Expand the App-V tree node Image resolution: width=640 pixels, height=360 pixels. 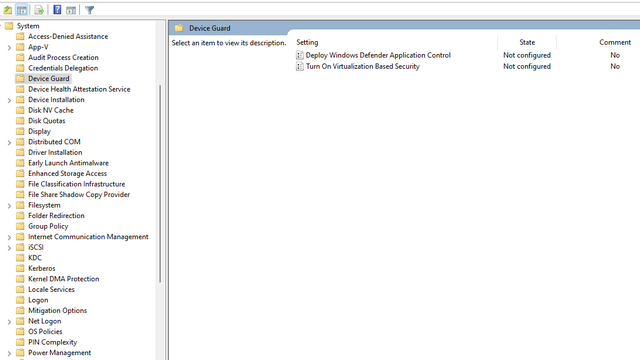[x=9, y=47]
